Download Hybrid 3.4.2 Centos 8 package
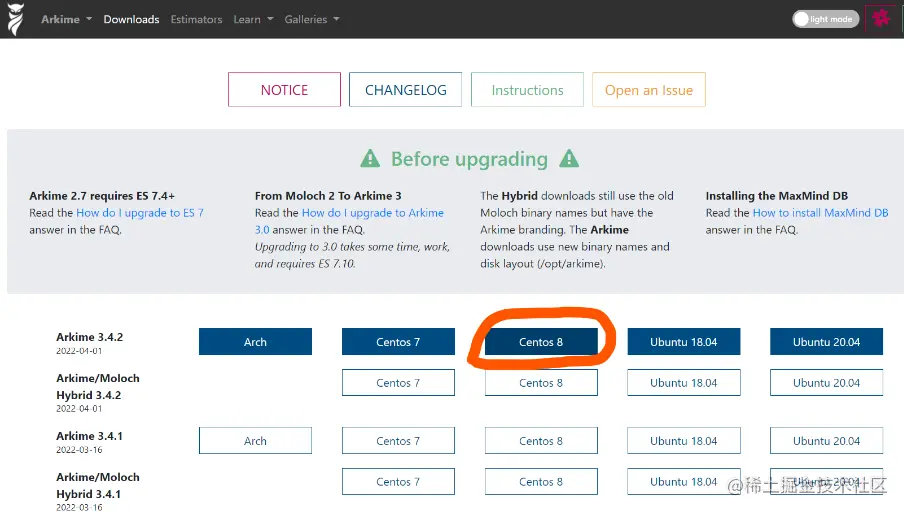Screen dimensions: 904x512 tap(541, 383)
